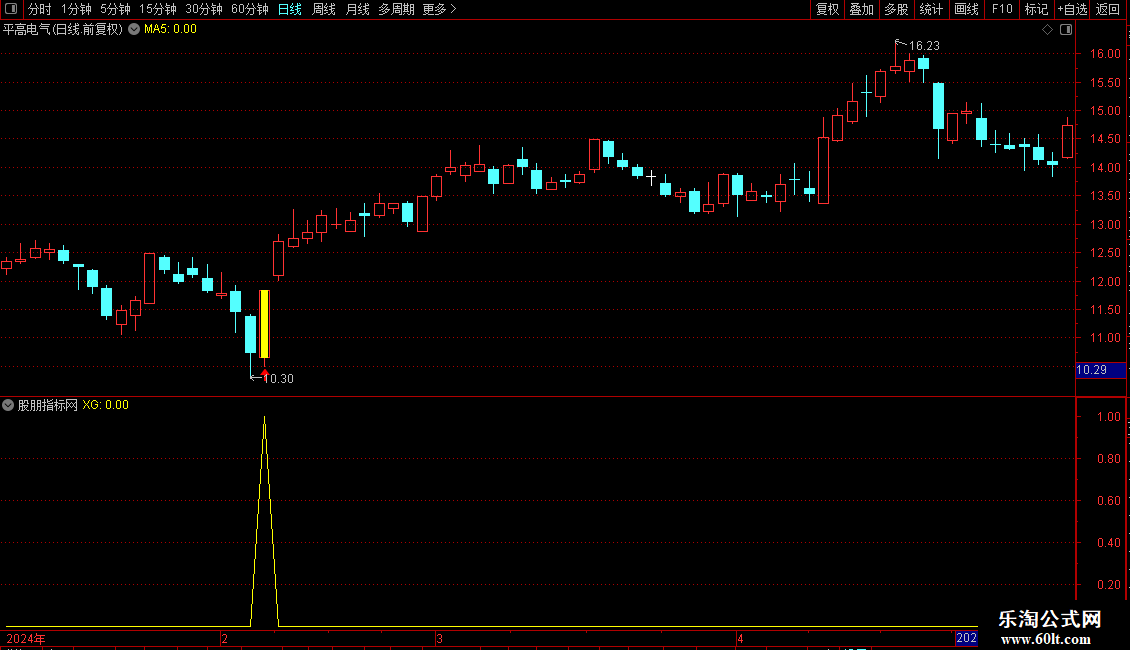Click the 平高电气(日线.前复权) title
This screenshot has height=650, width=1130.
pyautogui.click(x=63, y=30)
